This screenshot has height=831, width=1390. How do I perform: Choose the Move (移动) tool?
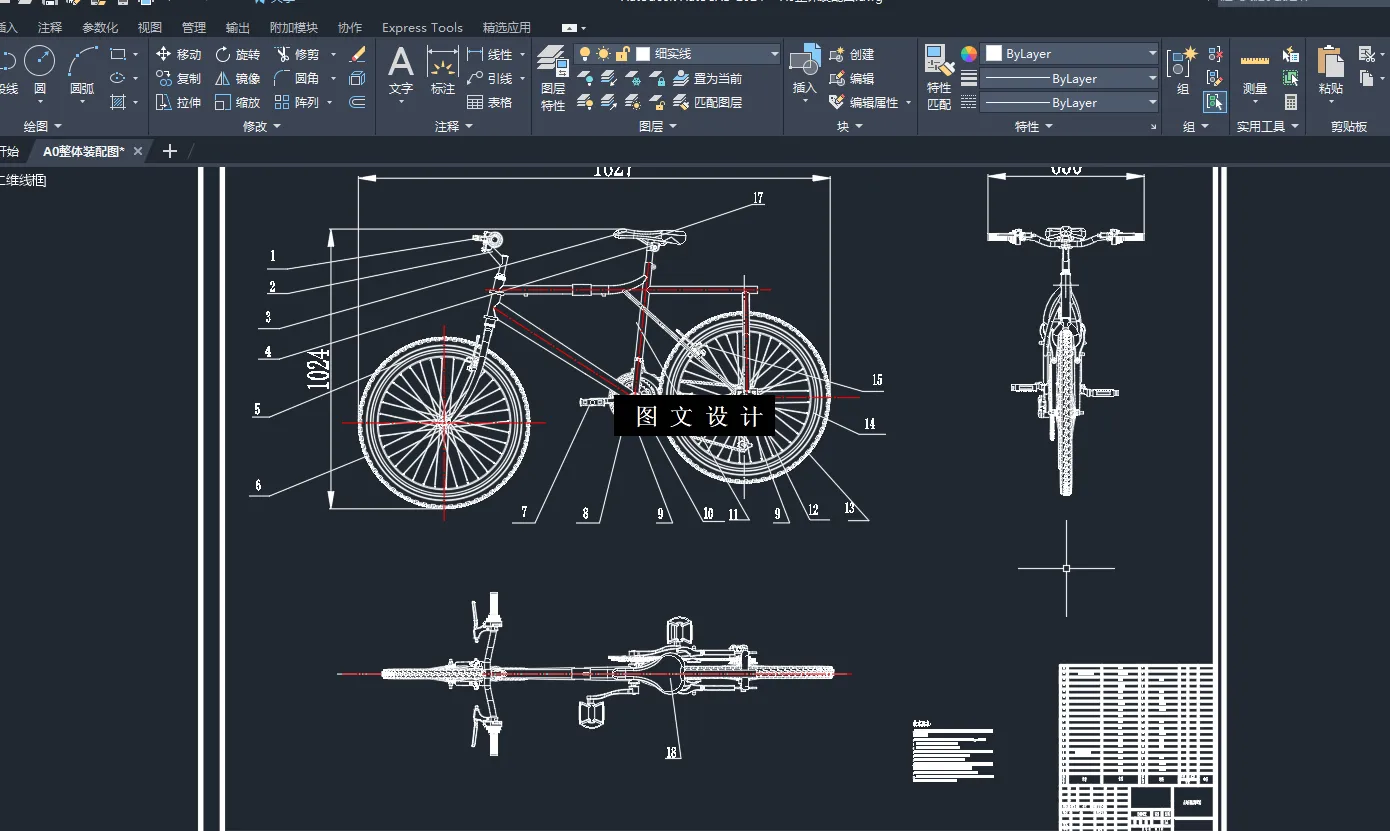click(x=179, y=54)
